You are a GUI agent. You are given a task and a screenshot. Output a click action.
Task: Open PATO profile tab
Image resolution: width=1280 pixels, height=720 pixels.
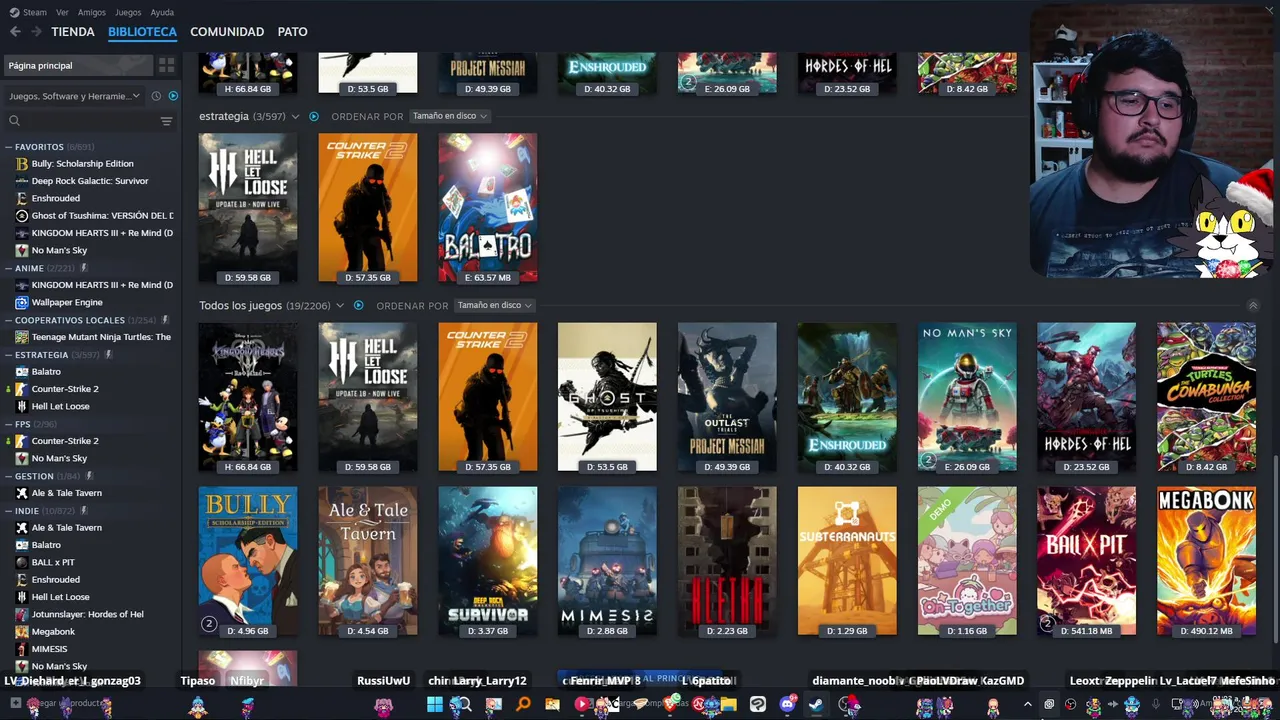[x=292, y=32]
